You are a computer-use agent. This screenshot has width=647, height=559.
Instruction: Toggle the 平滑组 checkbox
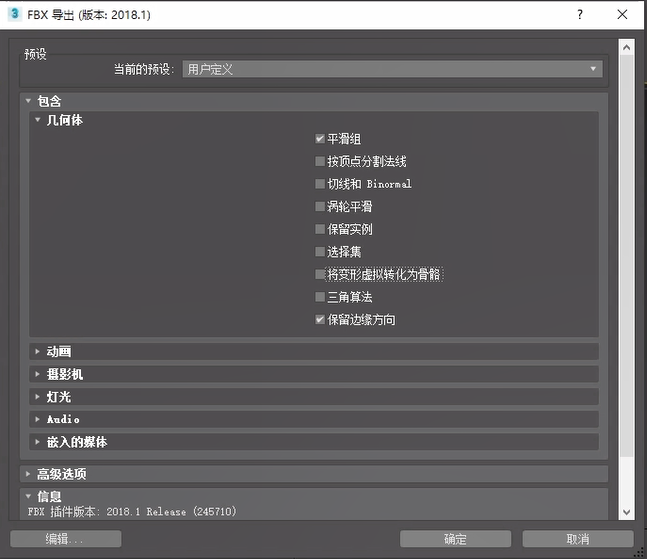[x=320, y=139]
